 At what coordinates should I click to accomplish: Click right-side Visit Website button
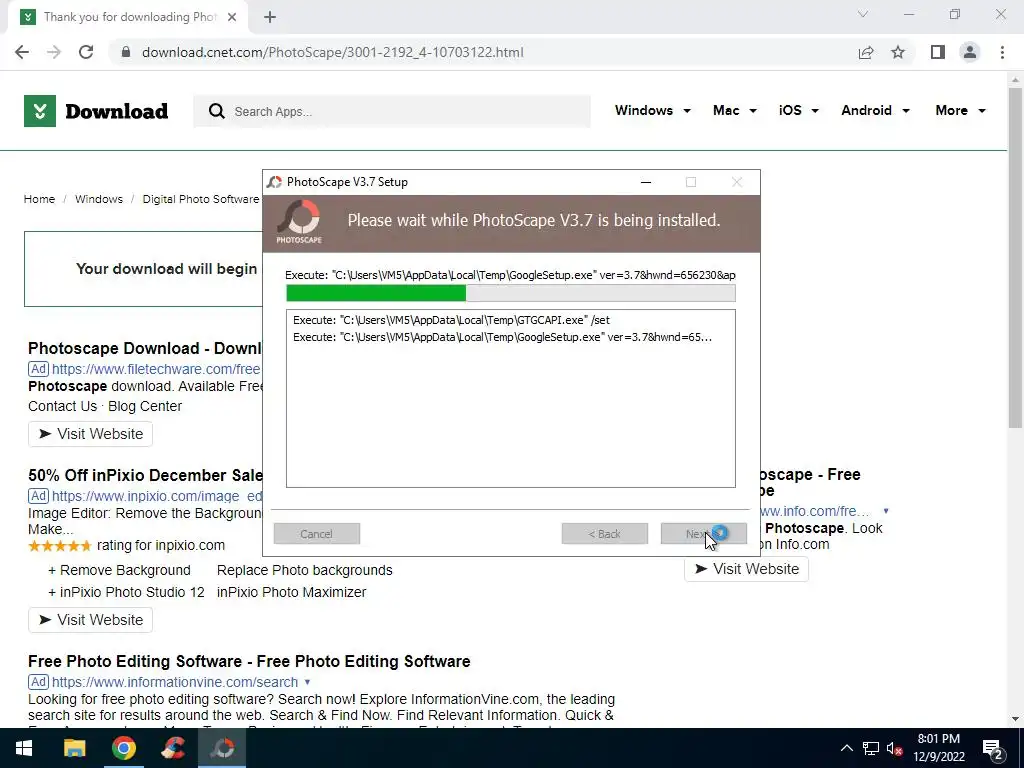tap(746, 569)
